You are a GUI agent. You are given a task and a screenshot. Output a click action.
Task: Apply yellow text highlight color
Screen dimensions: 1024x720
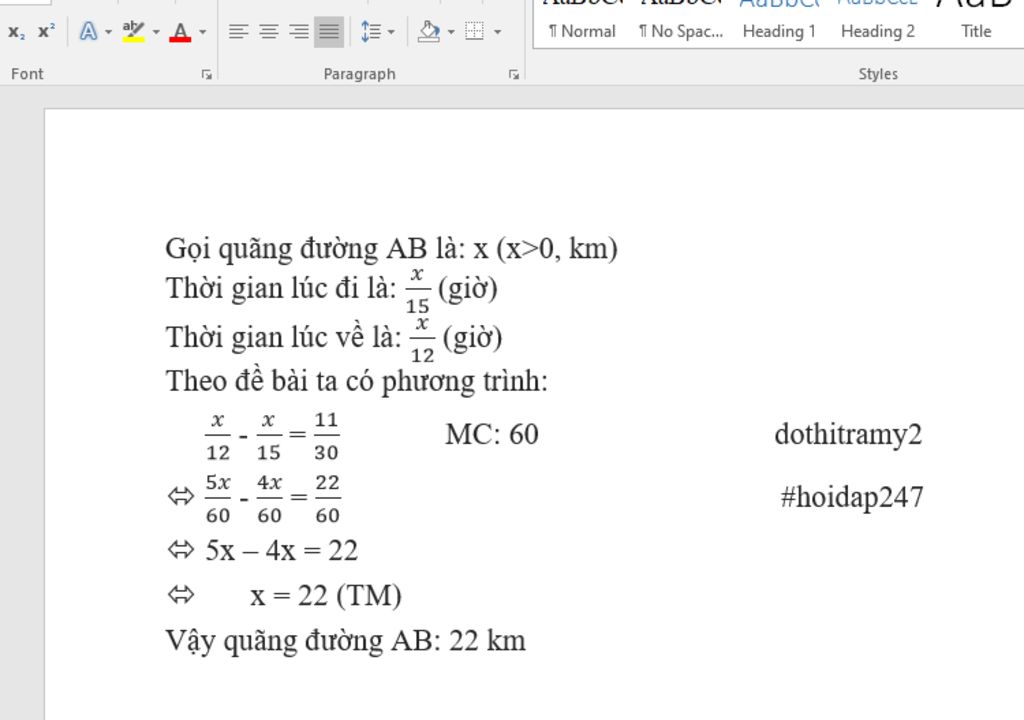pos(134,31)
